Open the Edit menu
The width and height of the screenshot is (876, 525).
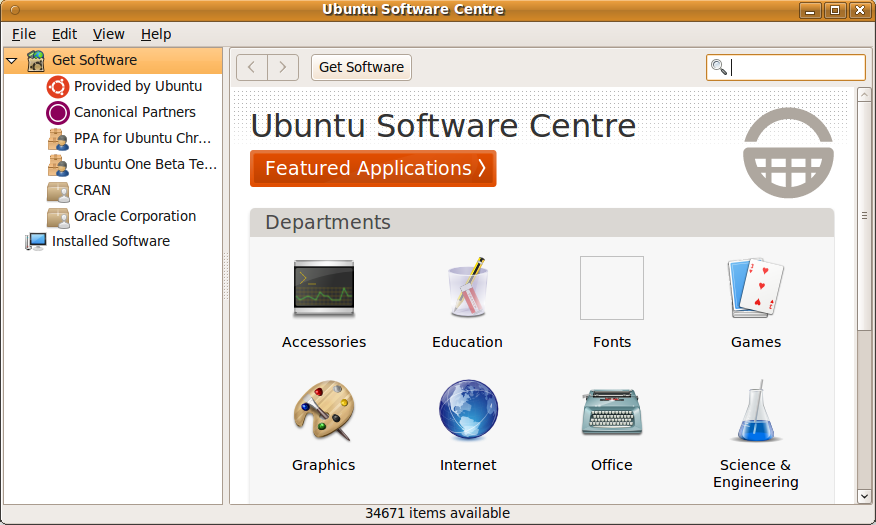pyautogui.click(x=64, y=34)
